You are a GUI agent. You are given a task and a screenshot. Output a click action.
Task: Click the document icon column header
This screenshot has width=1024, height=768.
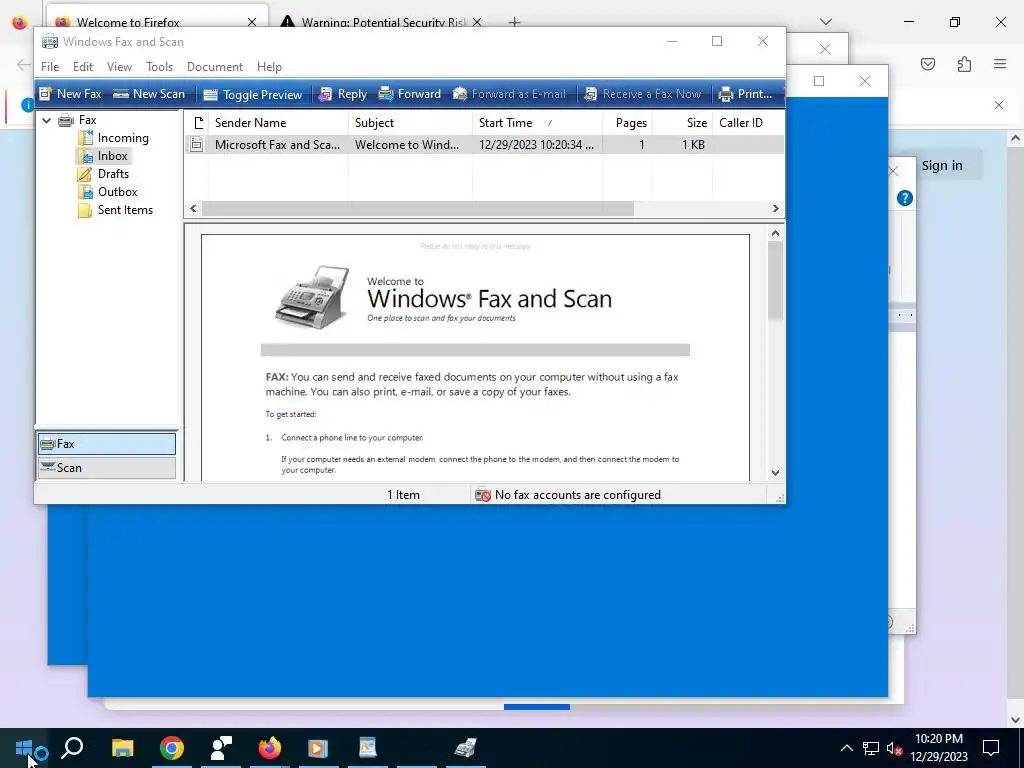click(x=198, y=123)
